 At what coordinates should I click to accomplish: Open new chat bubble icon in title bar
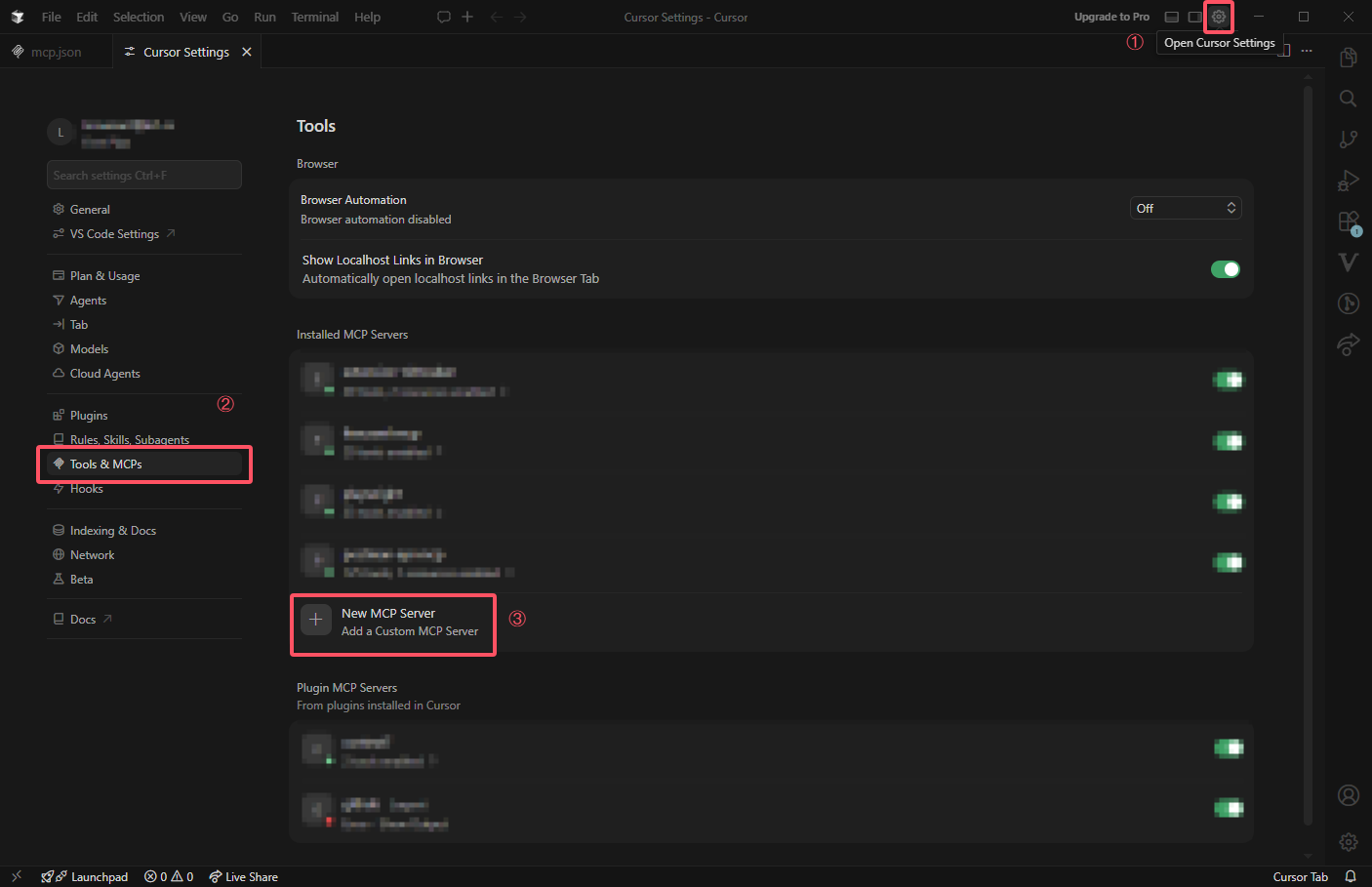coord(444,17)
